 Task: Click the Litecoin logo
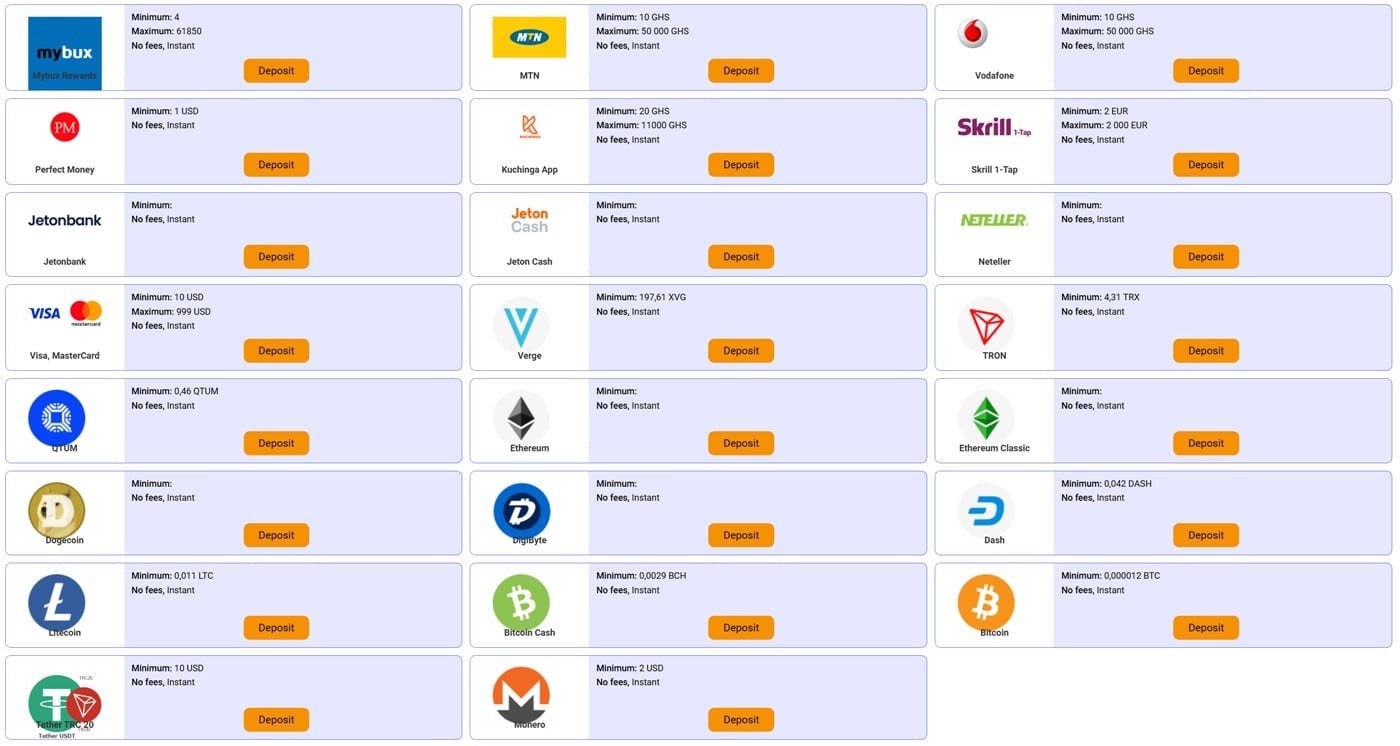pyautogui.click(x=57, y=601)
